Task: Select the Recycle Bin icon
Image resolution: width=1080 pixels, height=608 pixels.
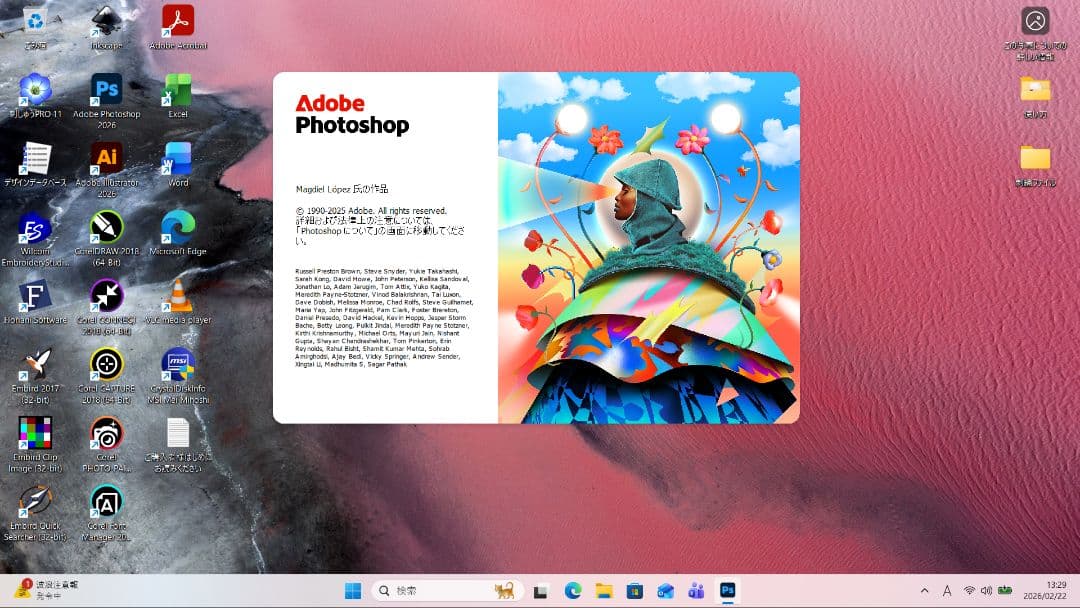Action: coord(35,22)
